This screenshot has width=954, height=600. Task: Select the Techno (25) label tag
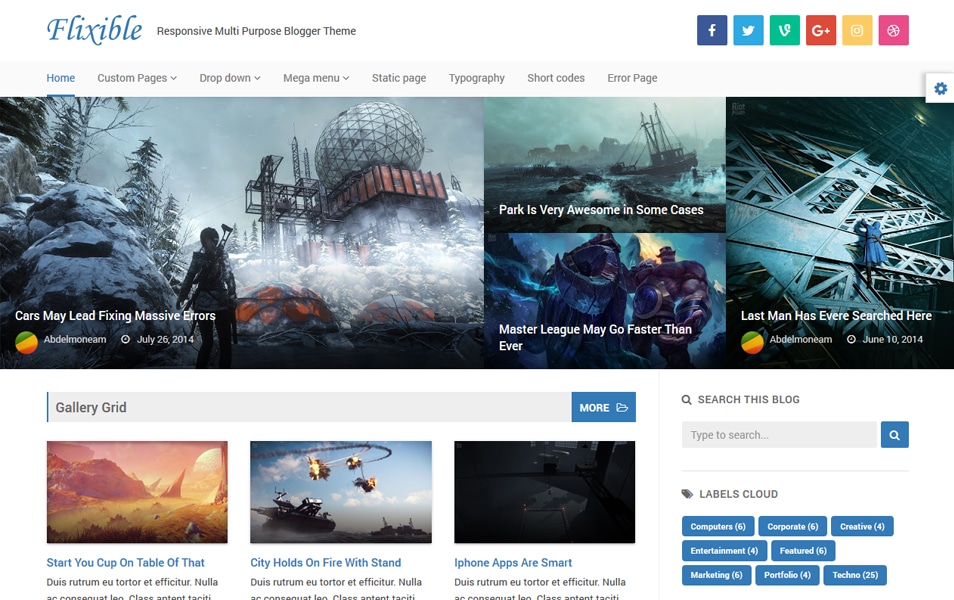853,575
